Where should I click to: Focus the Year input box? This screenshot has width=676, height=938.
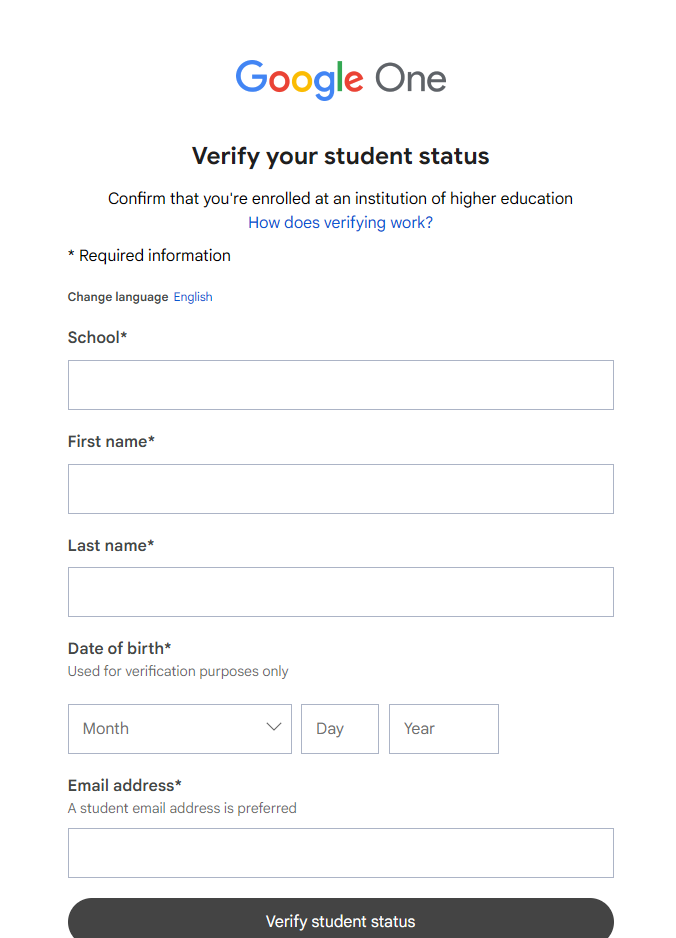click(x=443, y=729)
